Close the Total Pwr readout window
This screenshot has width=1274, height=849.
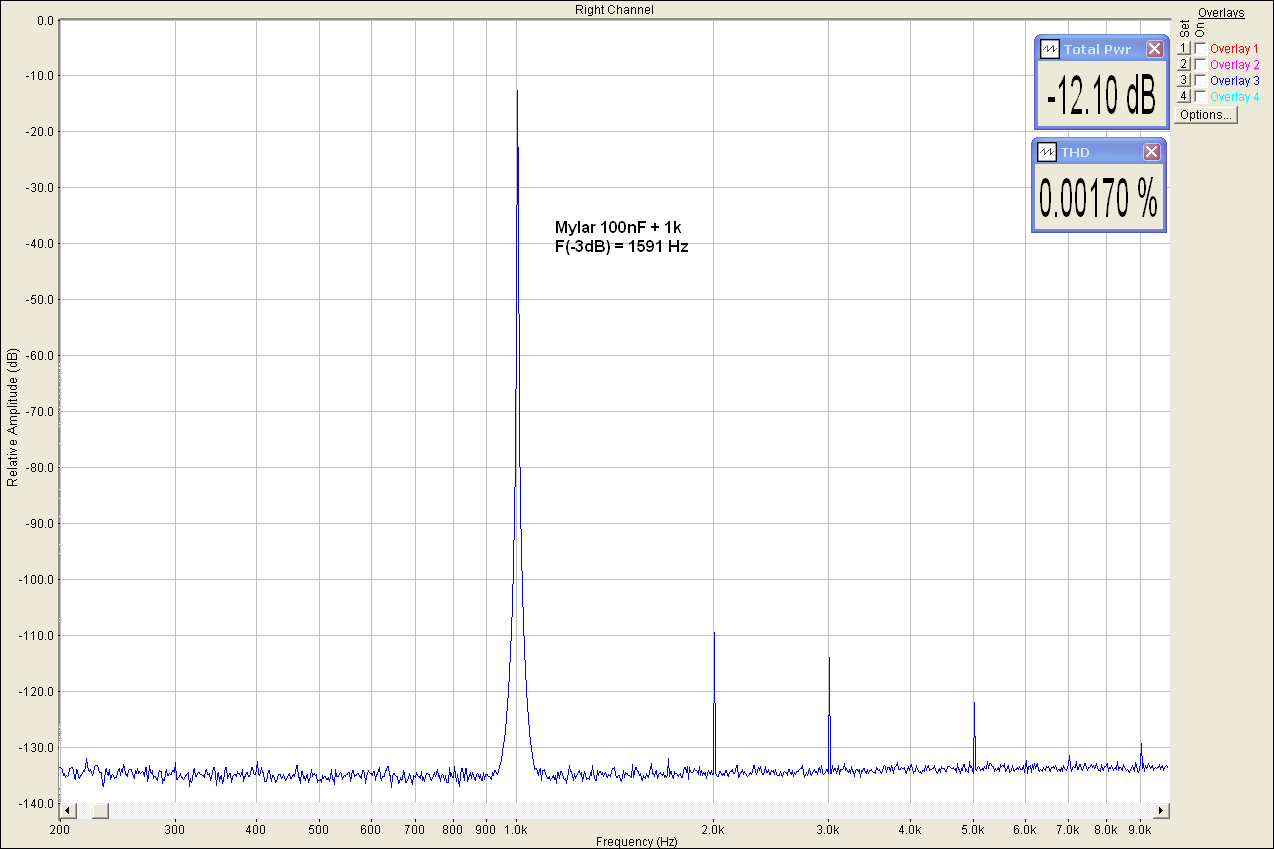click(x=1154, y=49)
